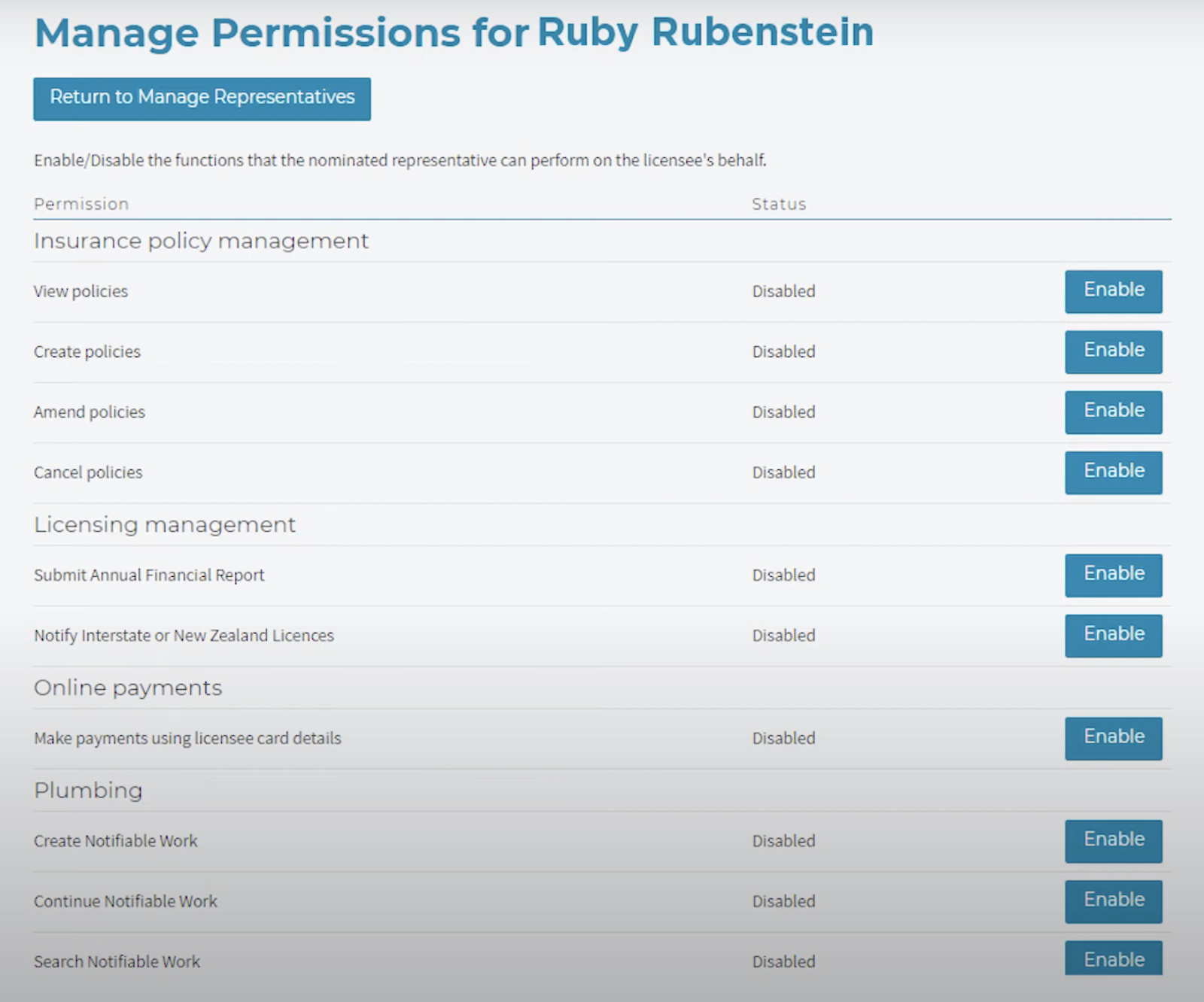Select 'Create Notifiable Work' text

point(115,841)
